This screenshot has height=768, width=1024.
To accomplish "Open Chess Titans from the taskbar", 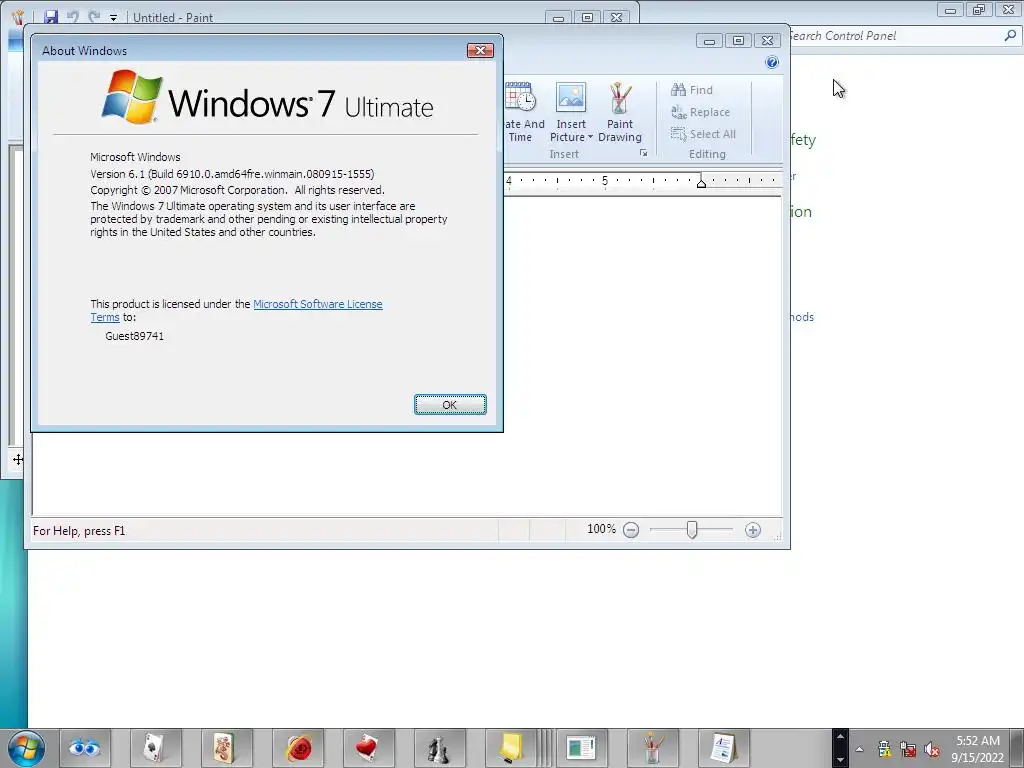I will coord(440,748).
